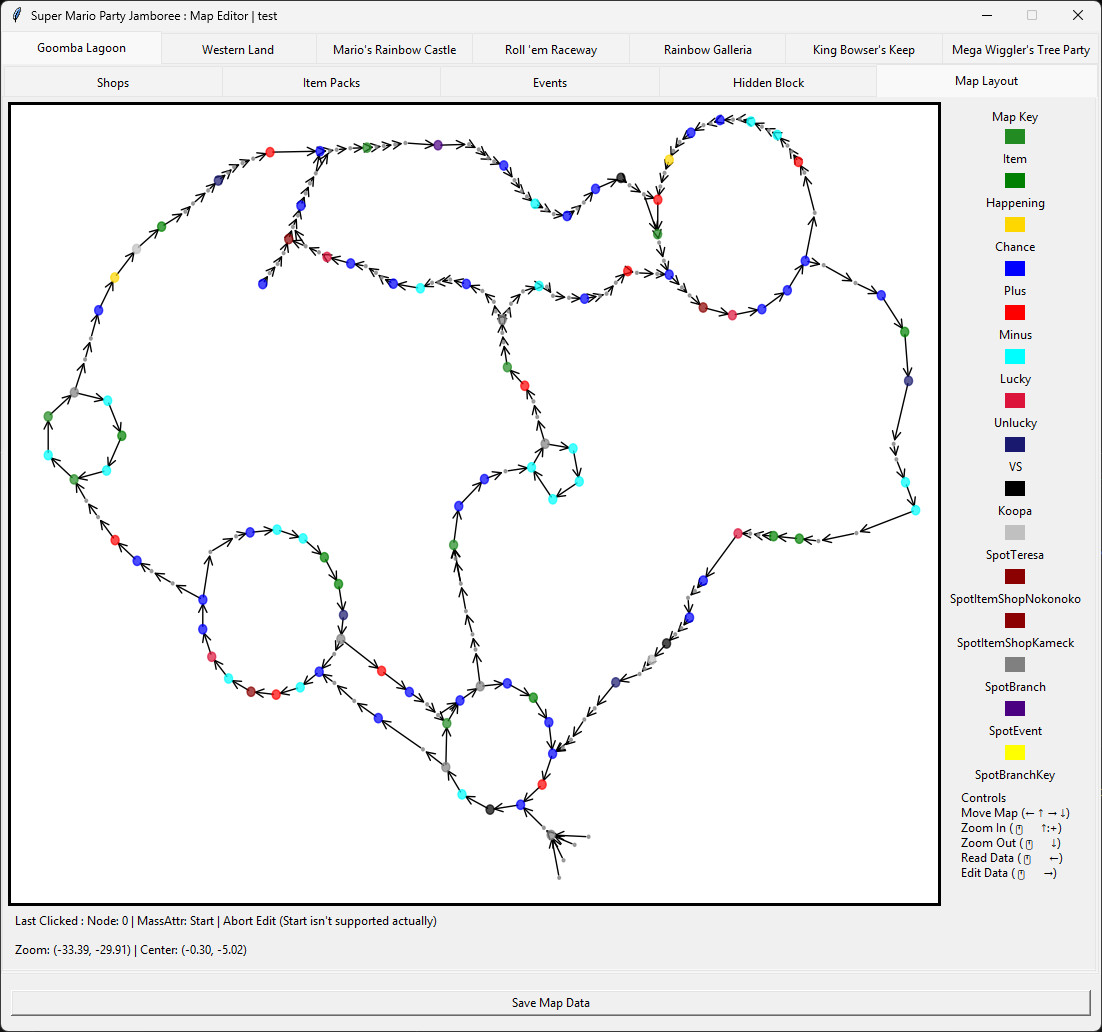Switch to the Hidden Block tab
The height and width of the screenshot is (1032, 1102).
click(767, 82)
